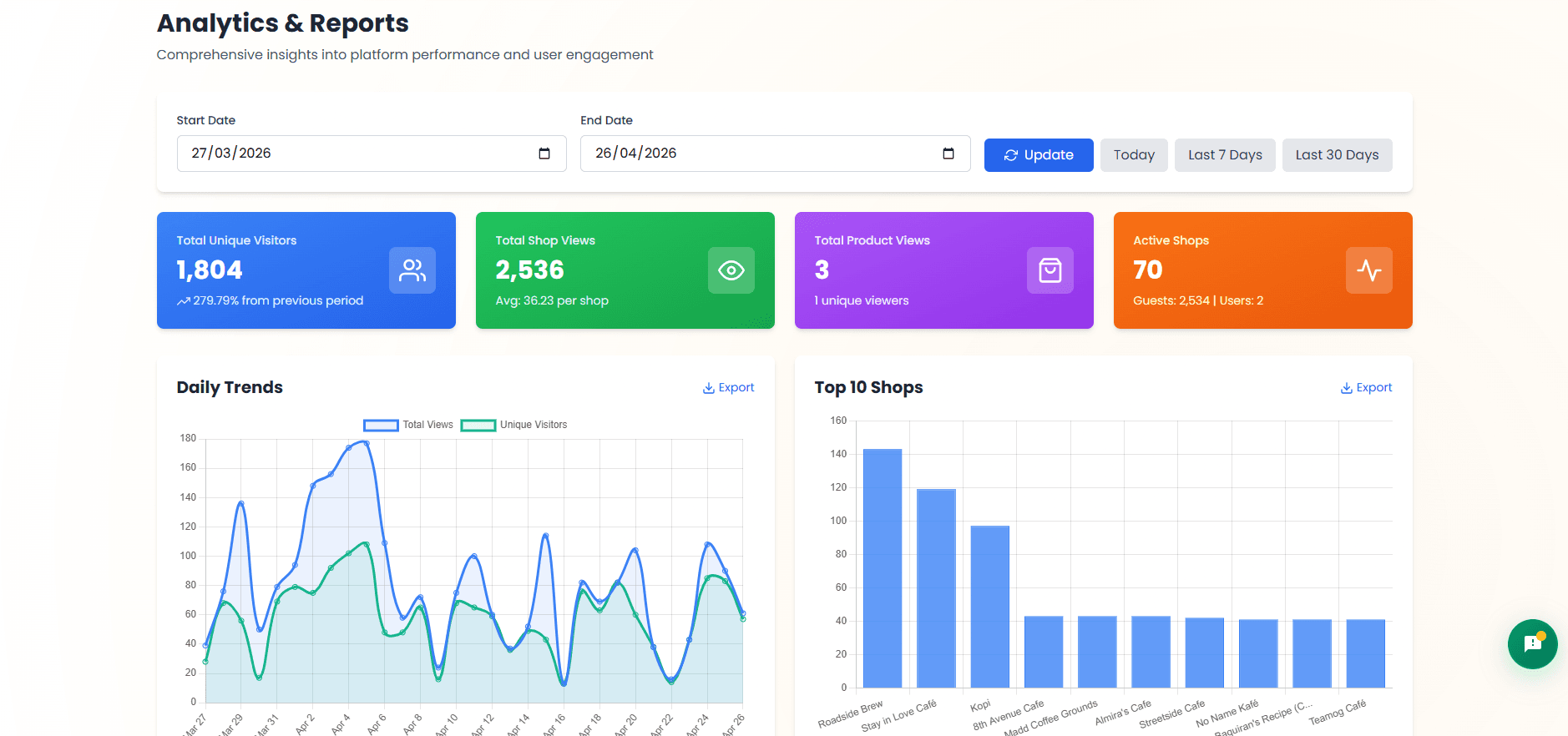The image size is (1568, 736).
Task: Click the eye icon in Shop Views card
Action: (x=731, y=270)
